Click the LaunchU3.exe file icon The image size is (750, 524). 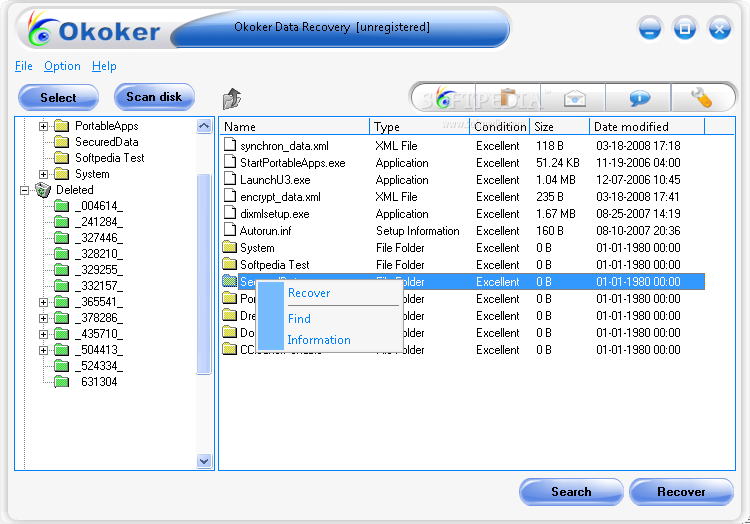click(230, 179)
